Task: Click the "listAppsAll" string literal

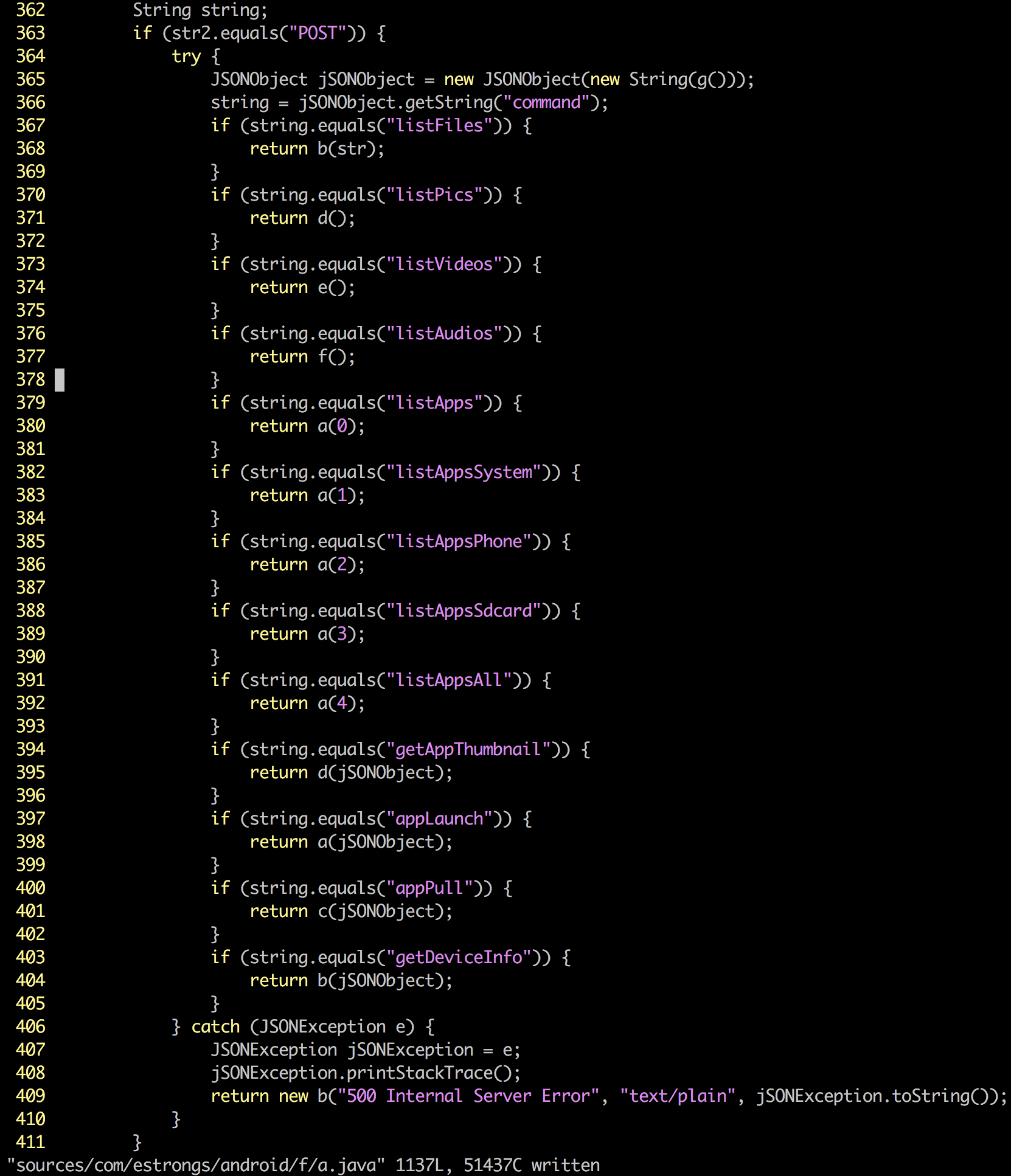Action: (449, 680)
